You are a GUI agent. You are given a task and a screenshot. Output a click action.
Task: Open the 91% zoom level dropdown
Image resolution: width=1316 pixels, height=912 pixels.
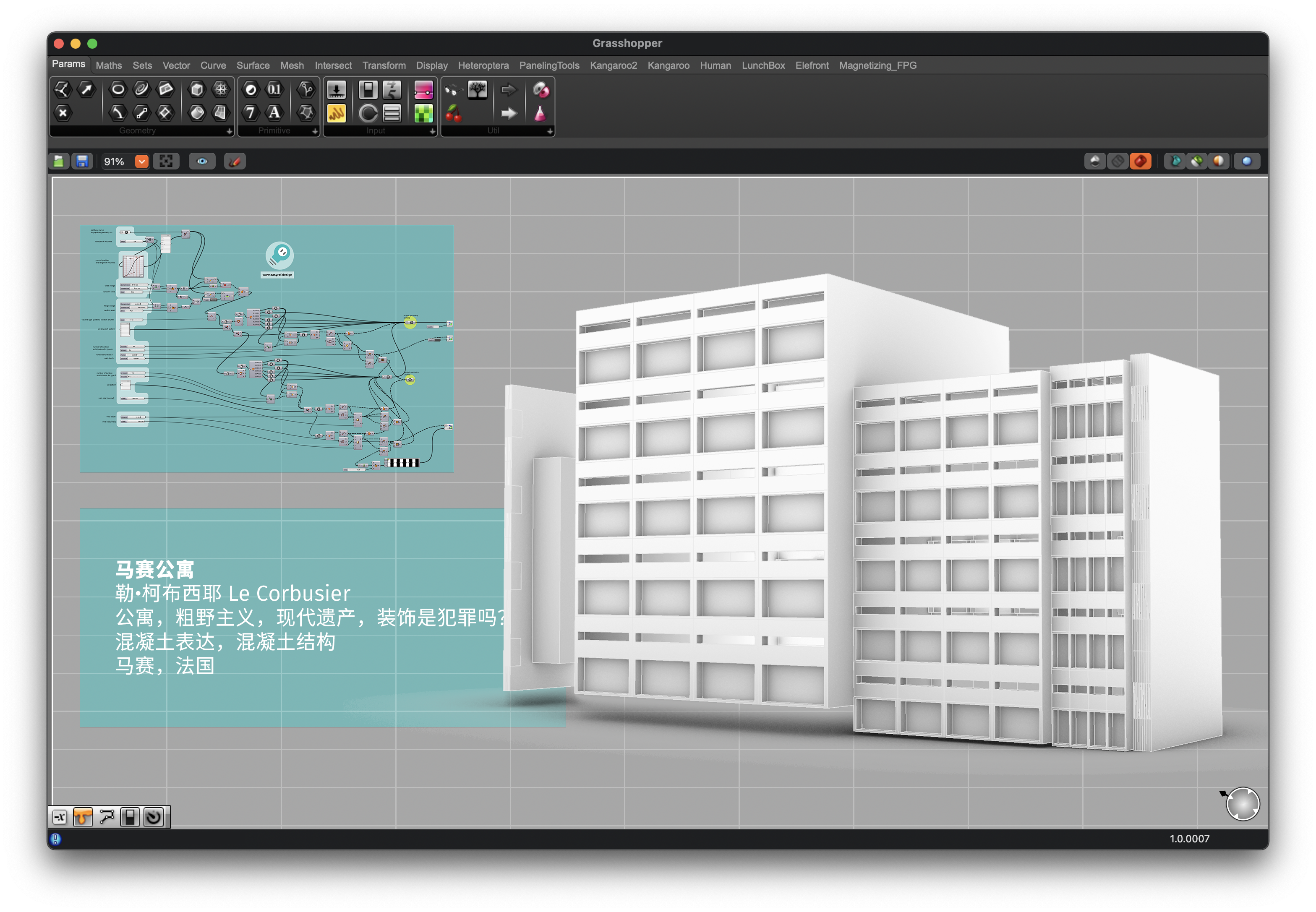(142, 162)
